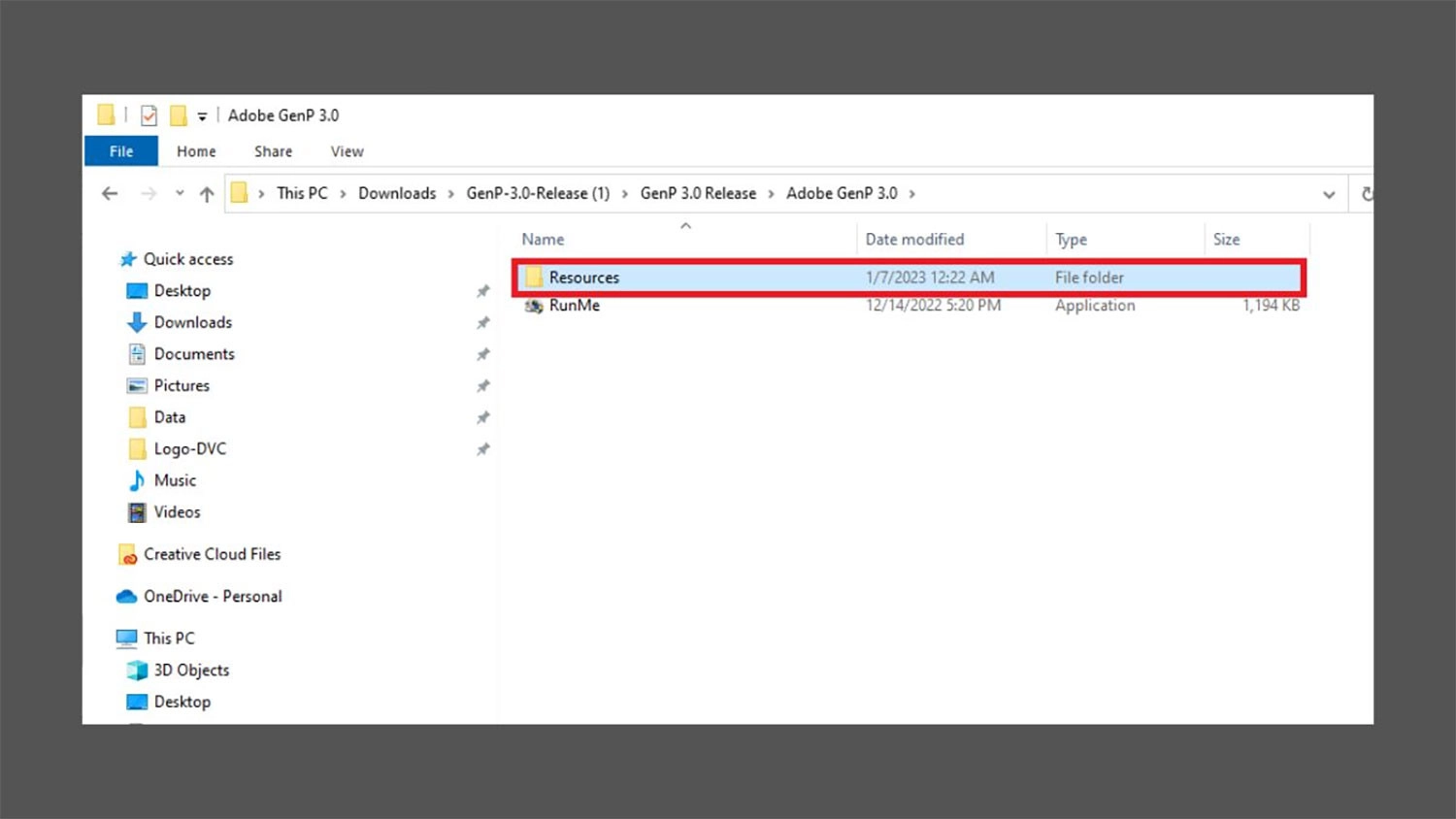This screenshot has height=819, width=1456.
Task: Click the address bar folder icon
Action: coord(239,193)
